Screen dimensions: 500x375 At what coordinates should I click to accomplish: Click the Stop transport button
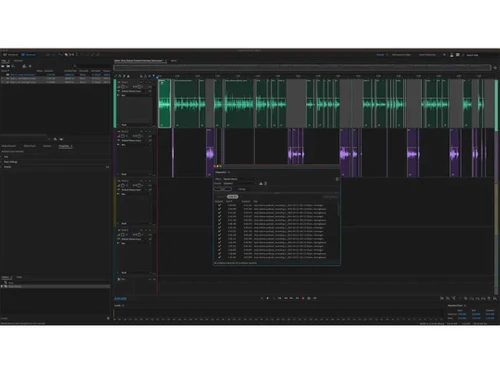point(262,298)
